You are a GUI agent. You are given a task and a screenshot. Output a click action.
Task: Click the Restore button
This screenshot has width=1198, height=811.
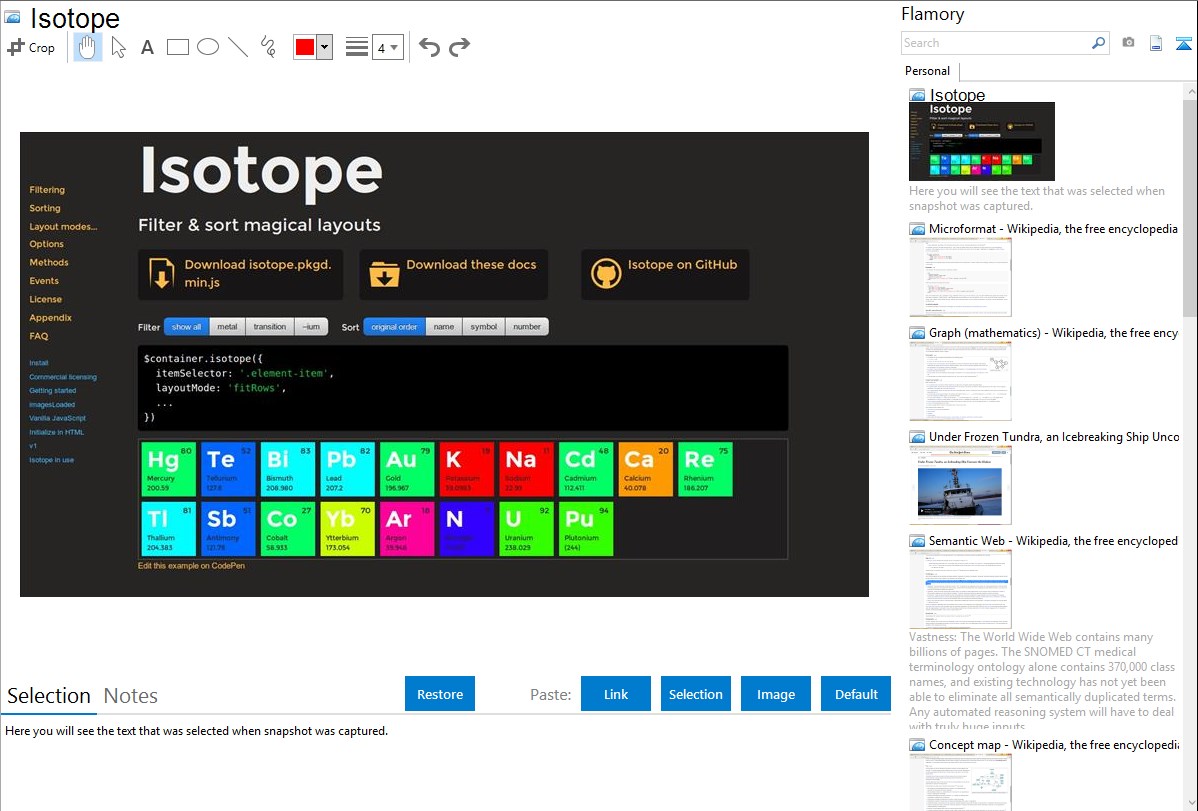pos(440,694)
